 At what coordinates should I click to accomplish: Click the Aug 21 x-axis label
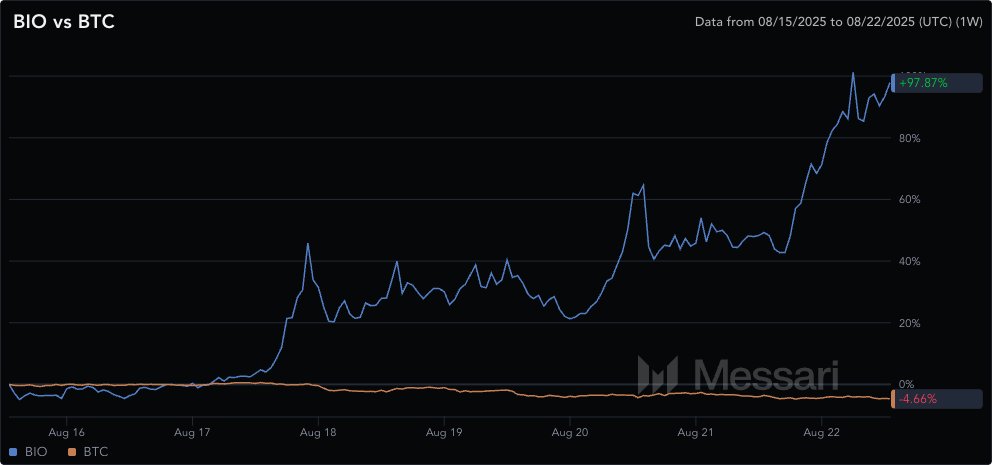click(x=695, y=433)
